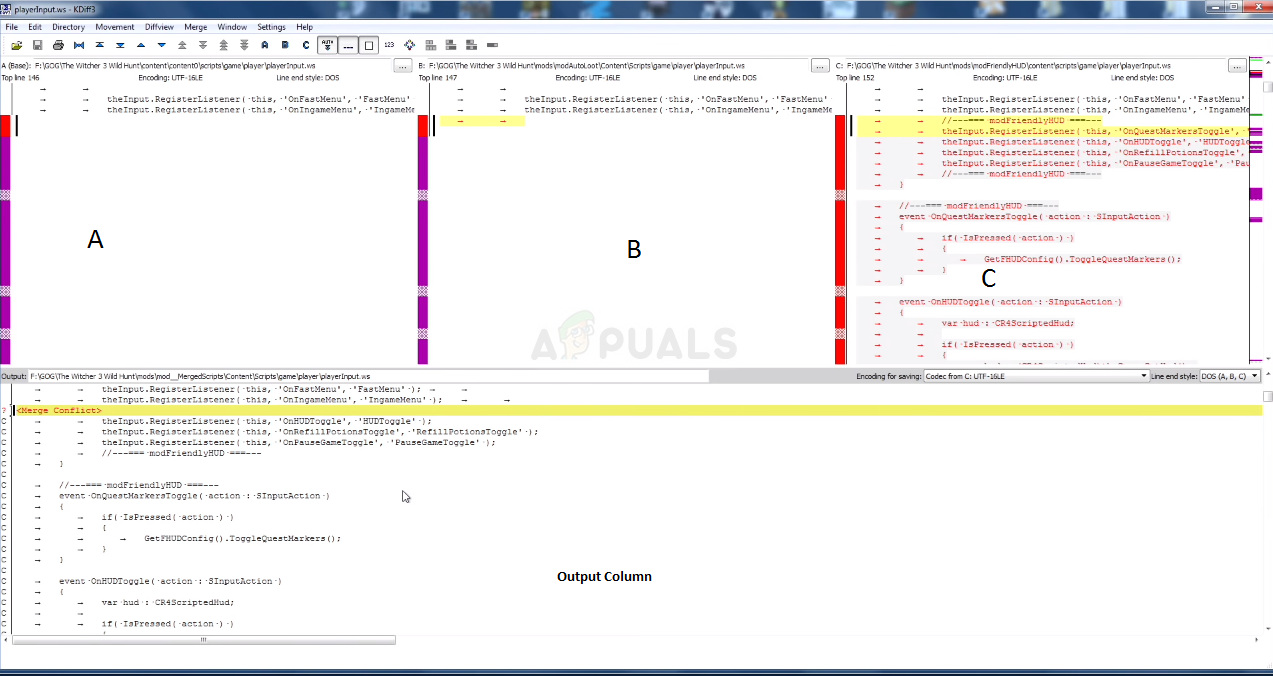The width and height of the screenshot is (1273, 676).
Task: Click the overview column beside pane C
Action: click(1256, 210)
